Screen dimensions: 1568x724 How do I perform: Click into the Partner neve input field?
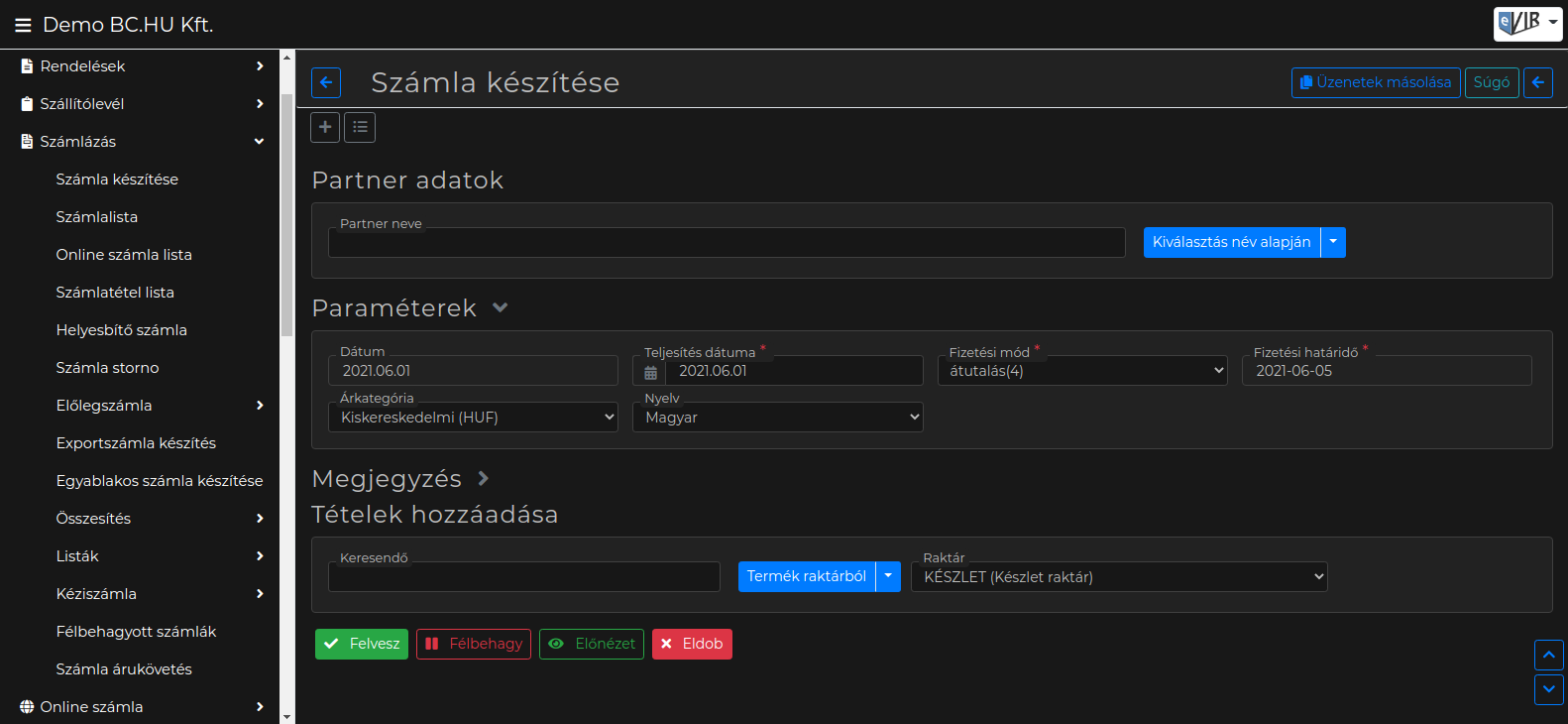727,243
